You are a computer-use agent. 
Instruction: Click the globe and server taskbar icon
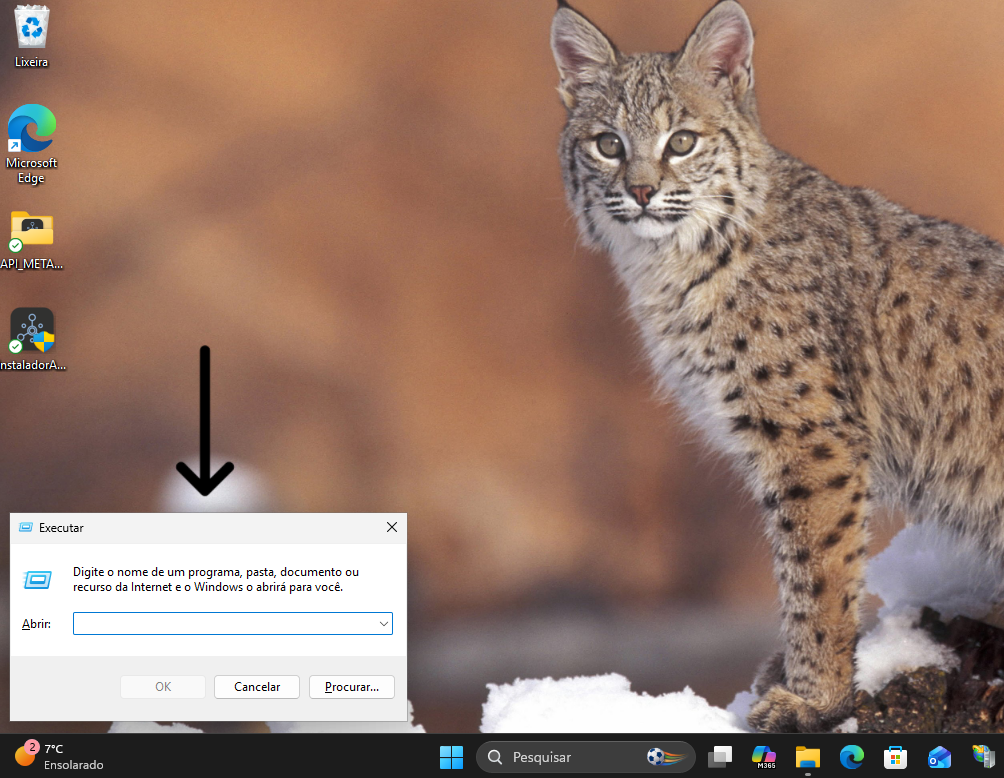coord(983,757)
